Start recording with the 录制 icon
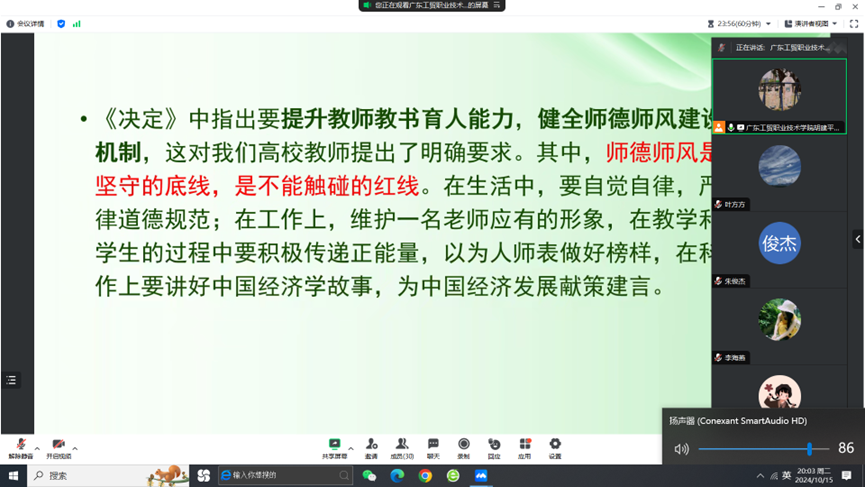 463,446
